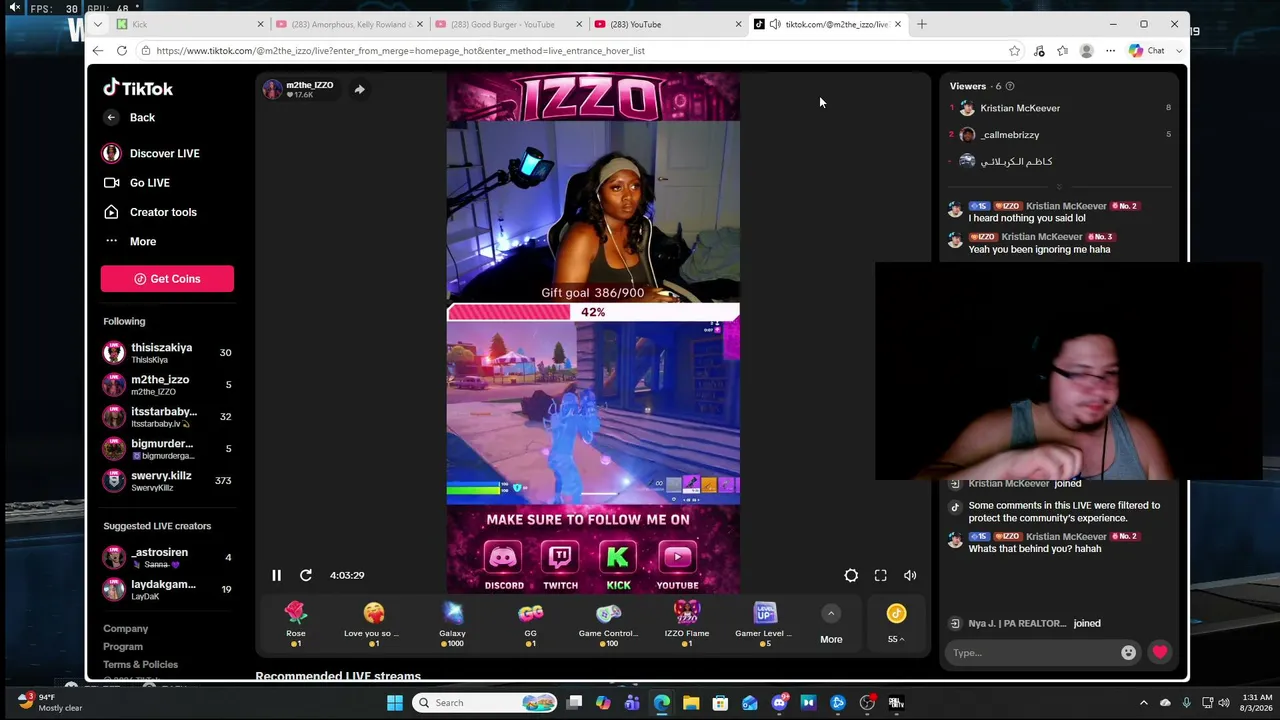Open the tab search dropdown arrow
The image size is (1280, 720).
click(x=97, y=24)
